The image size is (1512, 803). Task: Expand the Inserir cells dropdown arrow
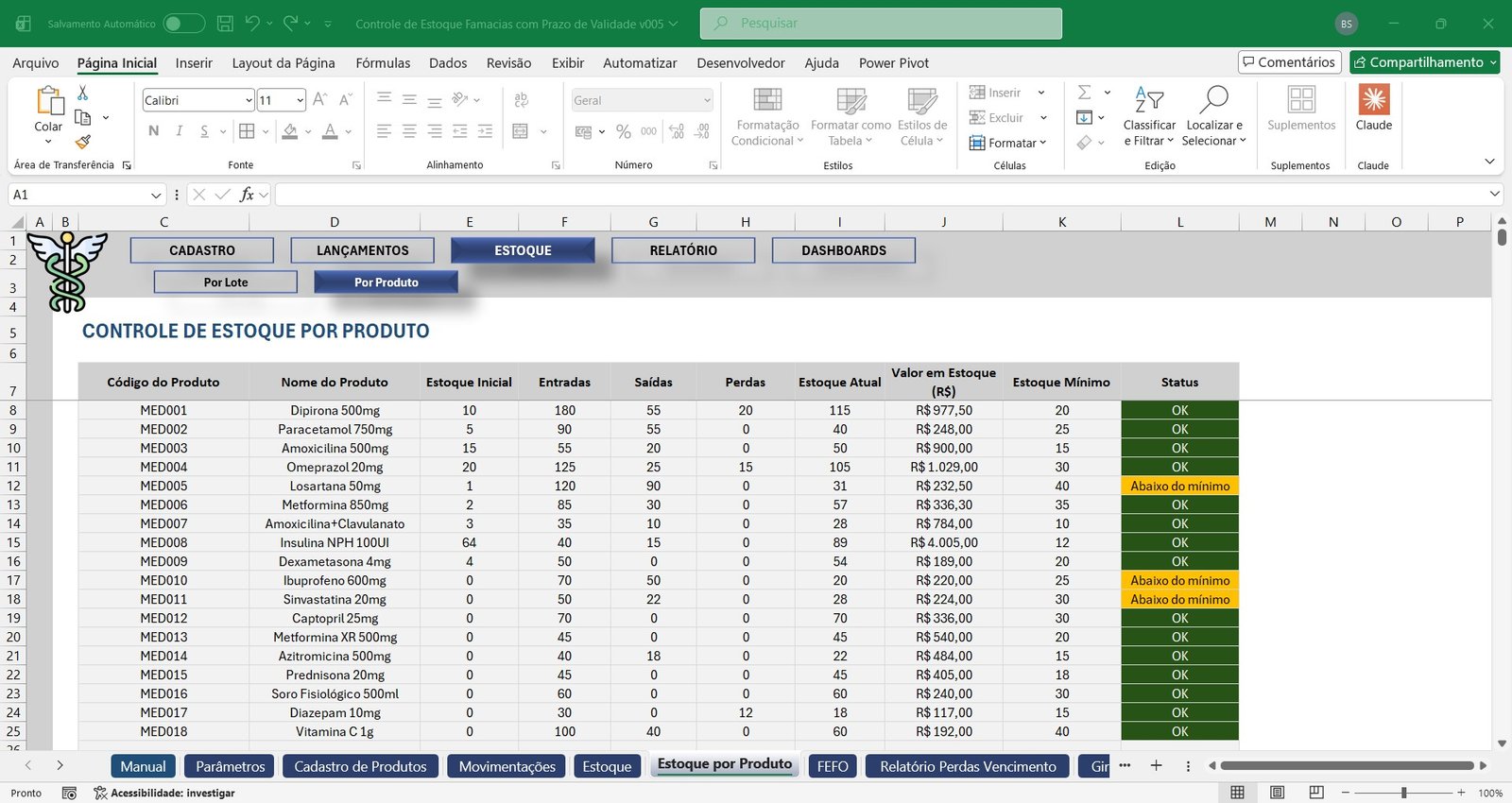[x=1041, y=93]
